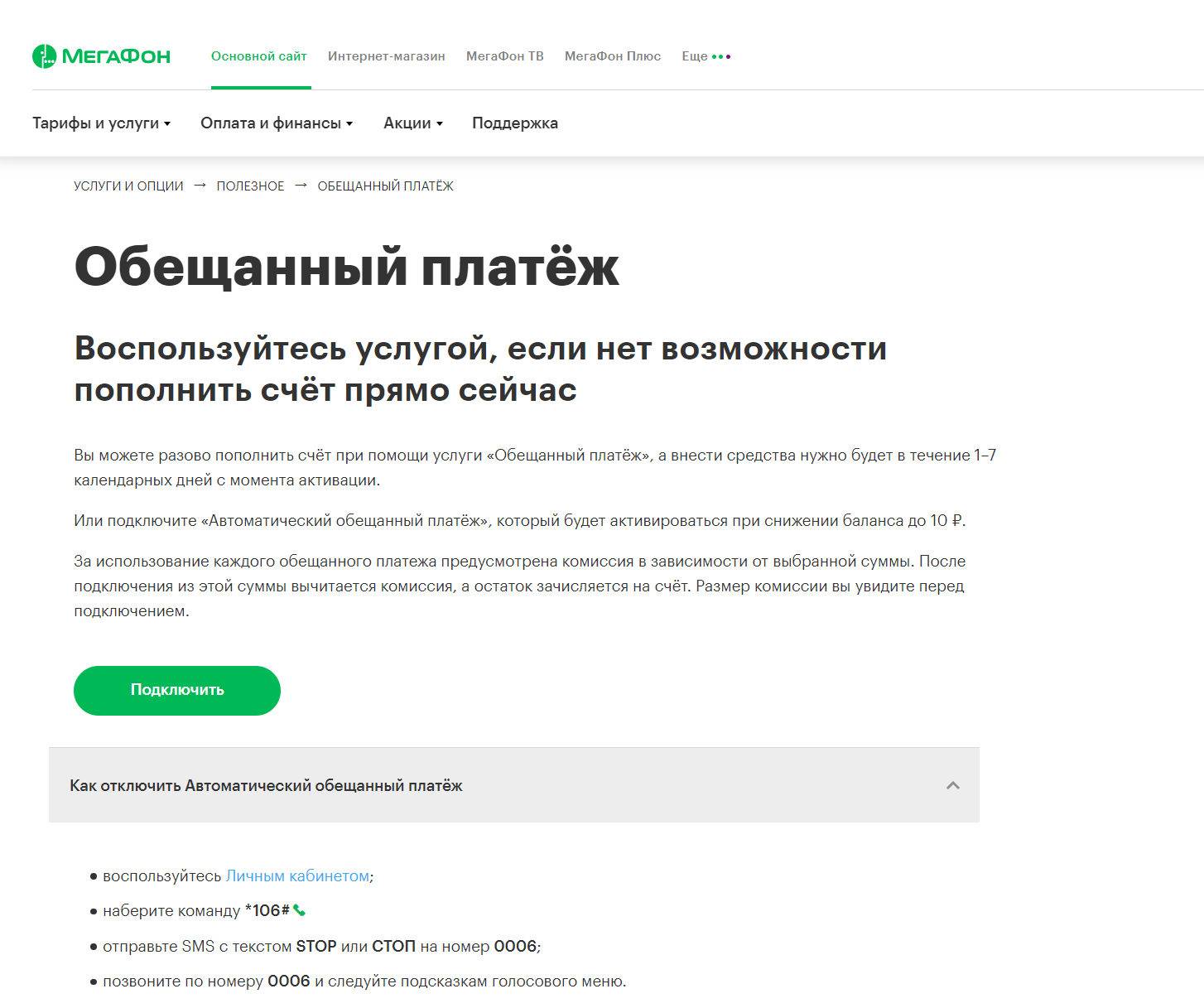Click the MegaFon logo
Image resolution: width=1204 pixels, height=1008 pixels.
click(101, 56)
